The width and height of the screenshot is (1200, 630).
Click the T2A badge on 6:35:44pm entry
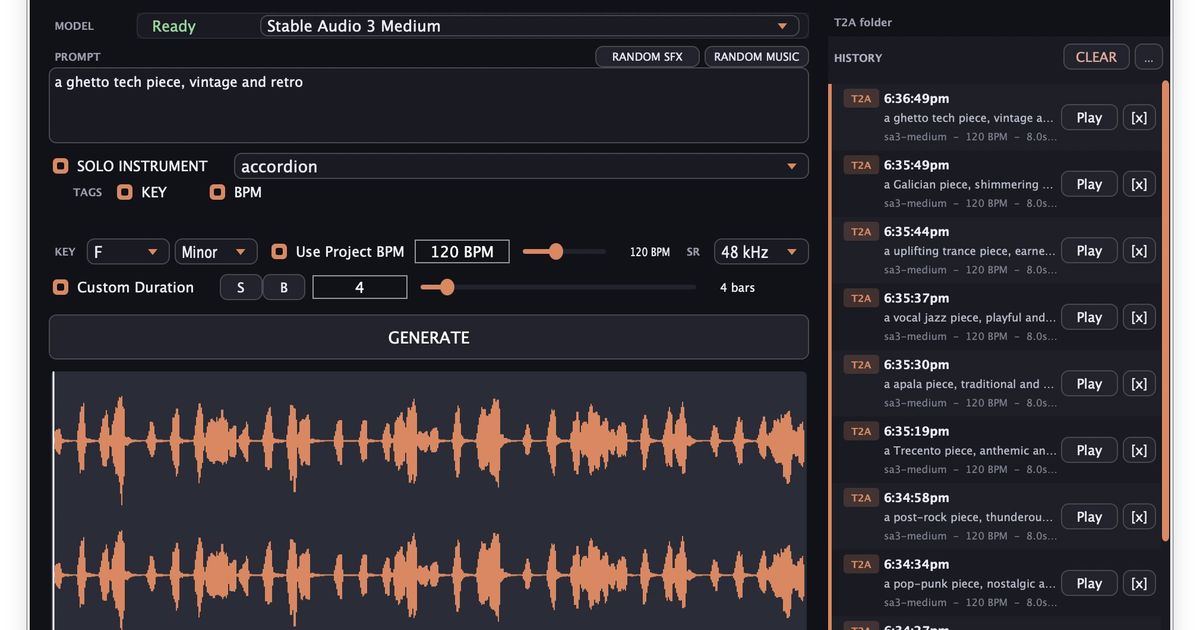(x=861, y=231)
